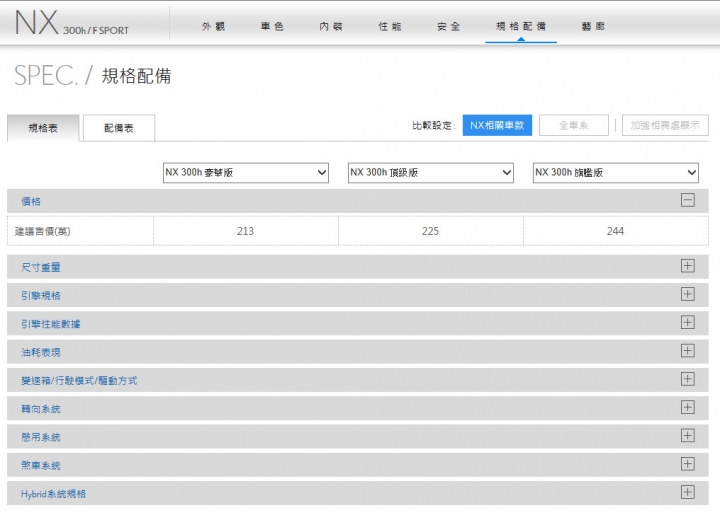Open the NX 300h 旗艦版 model dropdown
The image size is (720, 515).
pos(616,173)
